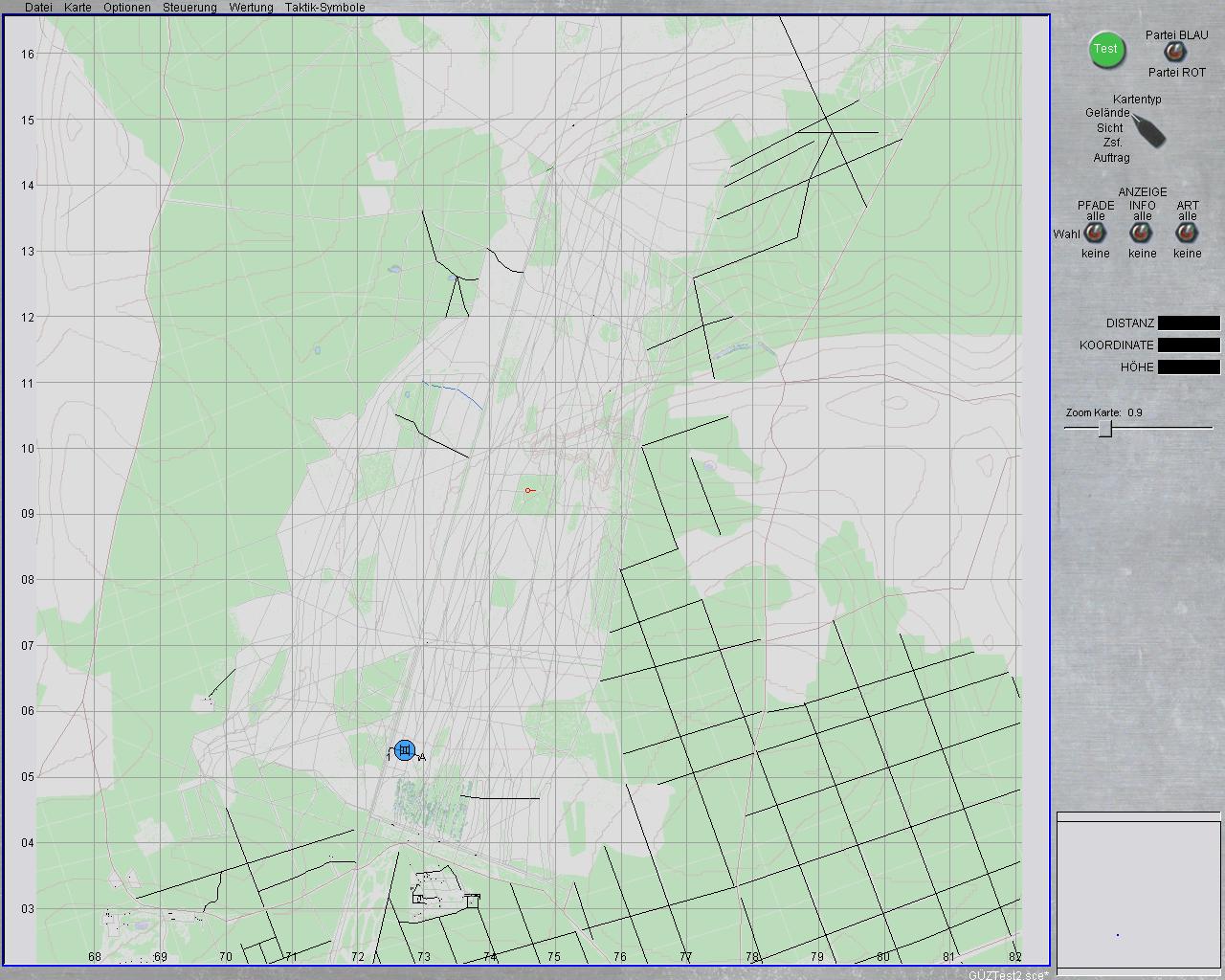Click the Zoom Karte slider handle

(1105, 429)
